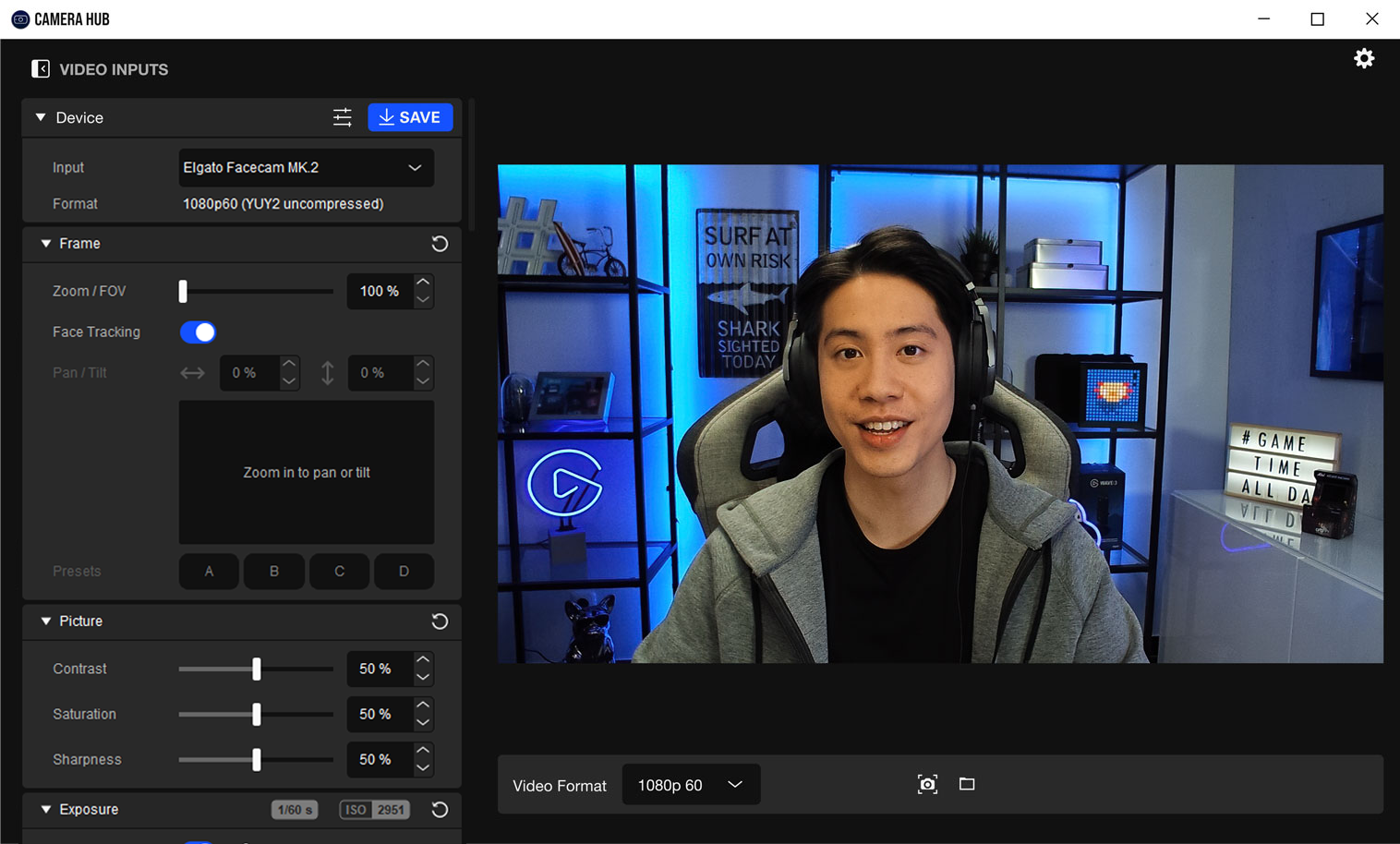Click the VIDEO INPUTS heading
Screen dimensions: 1400x844
(x=114, y=69)
